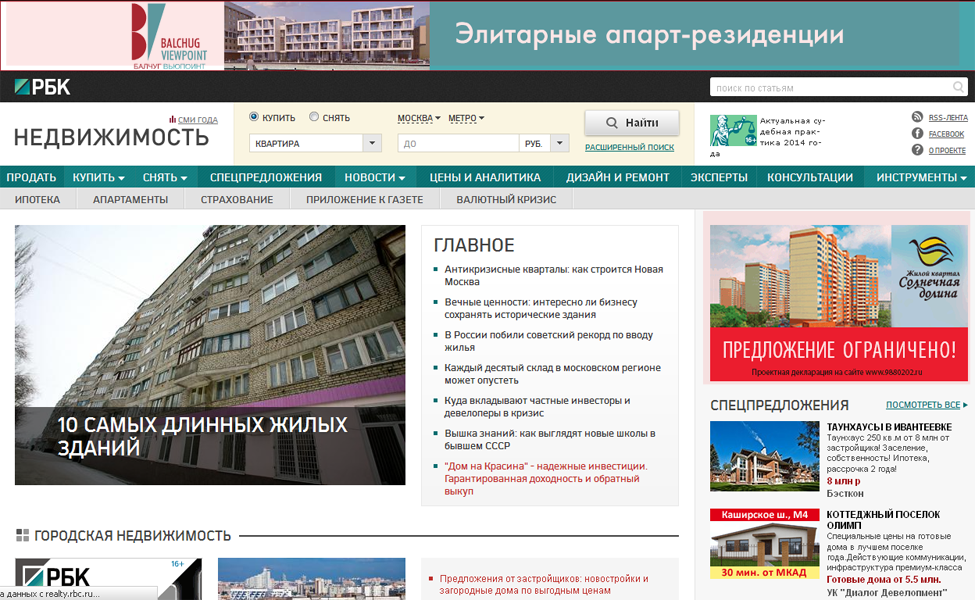Switch to the 'Ипотека' tab
Viewport: 975px width, 600px height.
[x=37, y=199]
